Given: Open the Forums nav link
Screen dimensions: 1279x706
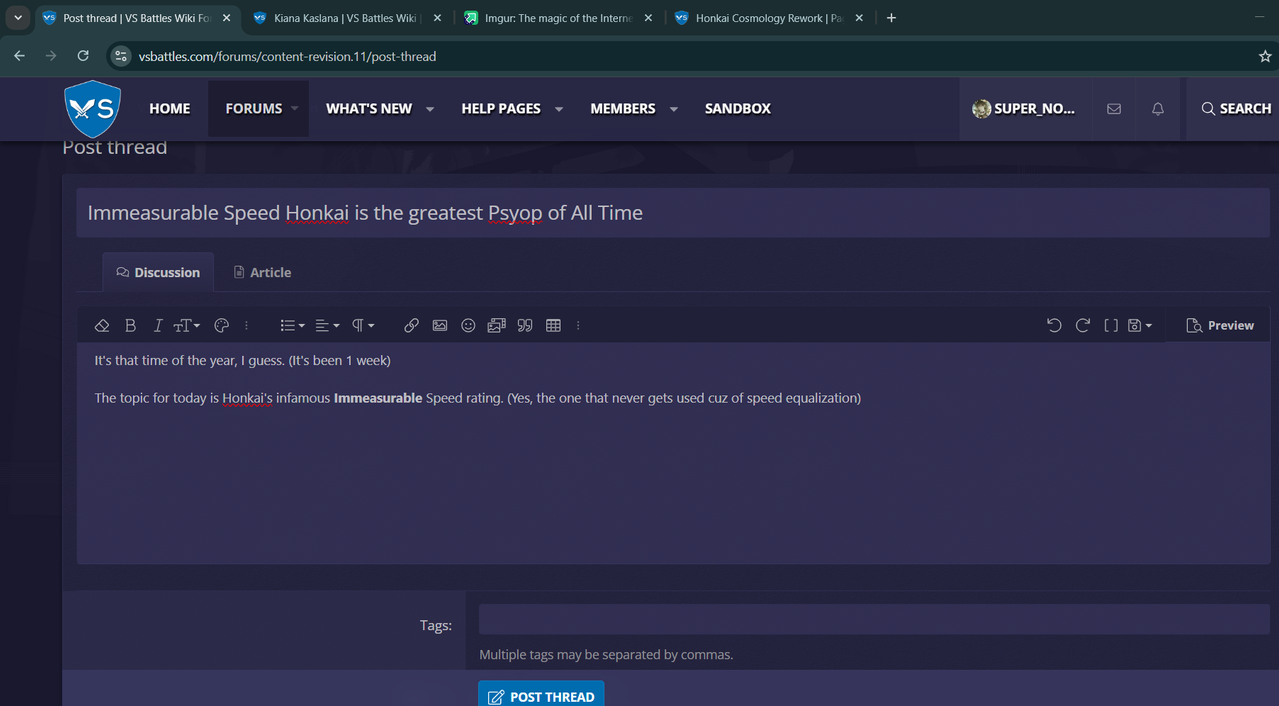Looking at the screenshot, I should (x=254, y=109).
